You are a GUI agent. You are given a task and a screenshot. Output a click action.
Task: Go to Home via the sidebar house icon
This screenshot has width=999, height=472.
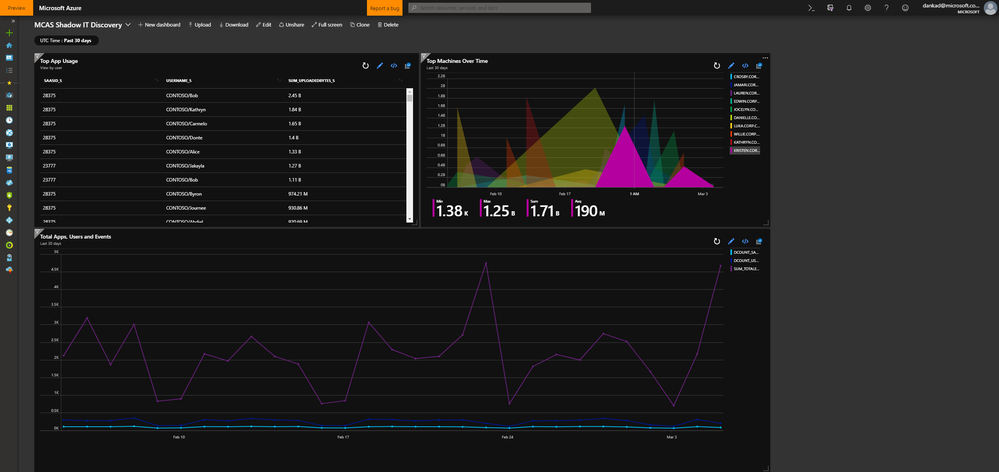click(9, 45)
